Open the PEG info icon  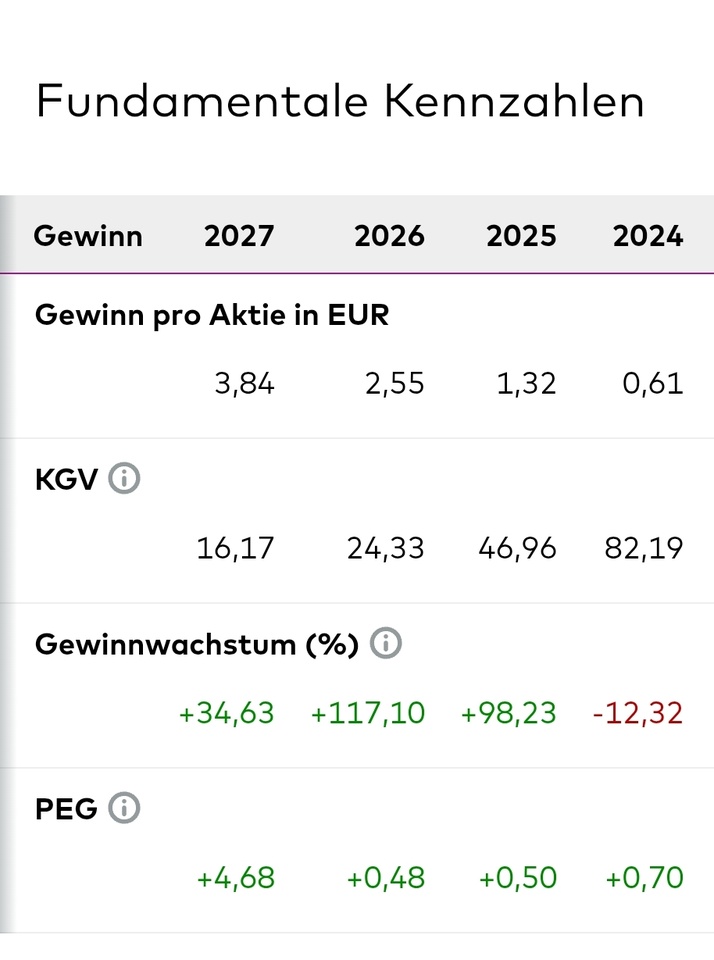click(x=124, y=808)
